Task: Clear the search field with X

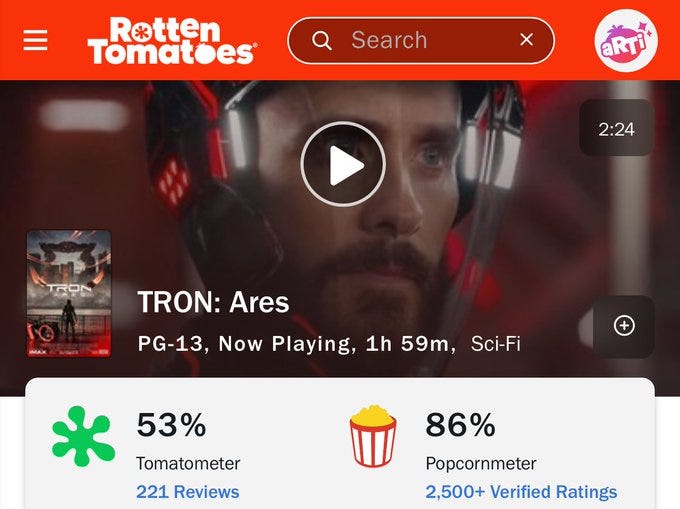Action: (526, 40)
